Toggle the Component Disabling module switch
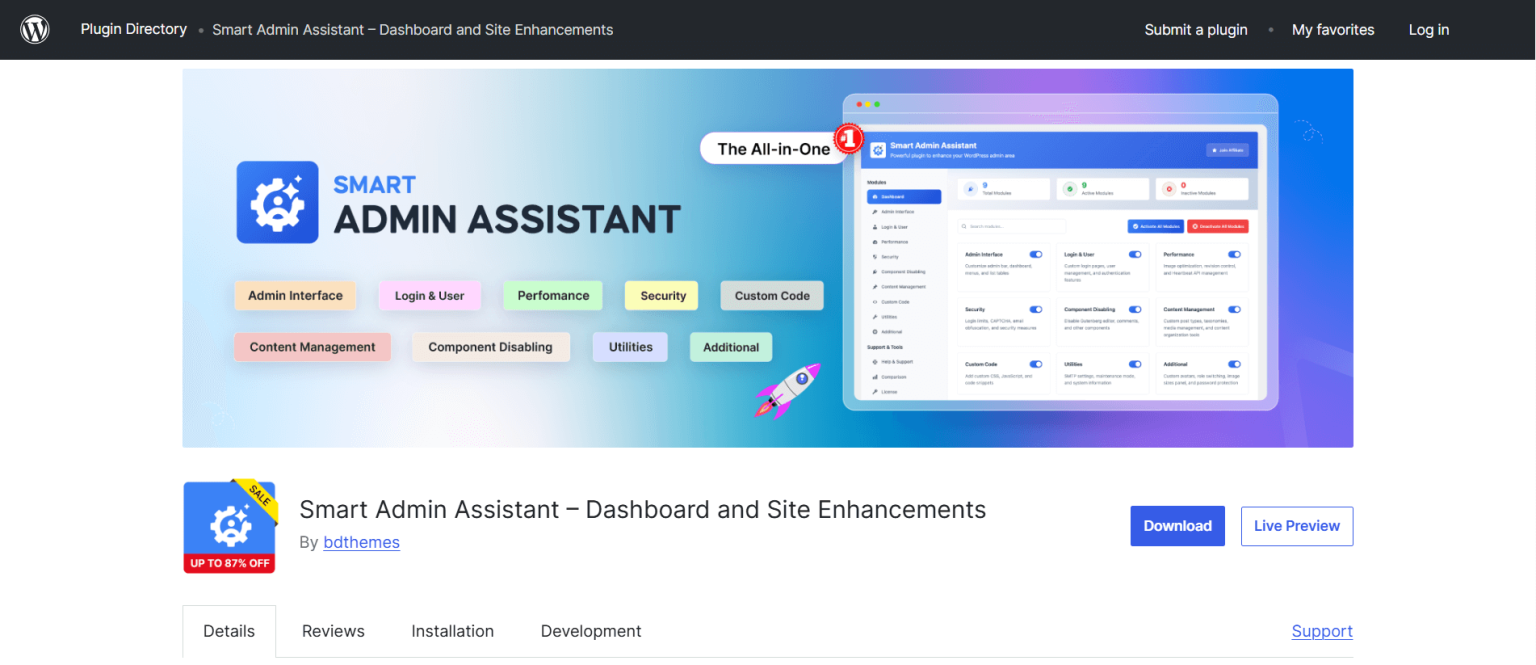The width and height of the screenshot is (1536, 665). pos(1135,310)
